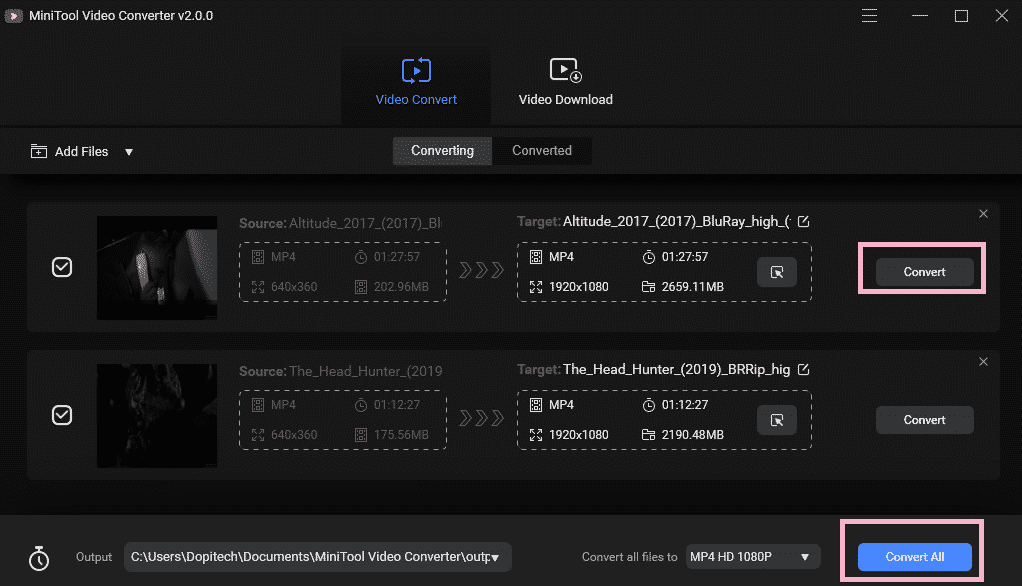The width and height of the screenshot is (1022, 586).
Task: Click Convert for Altitude_2017
Action: pos(923,271)
